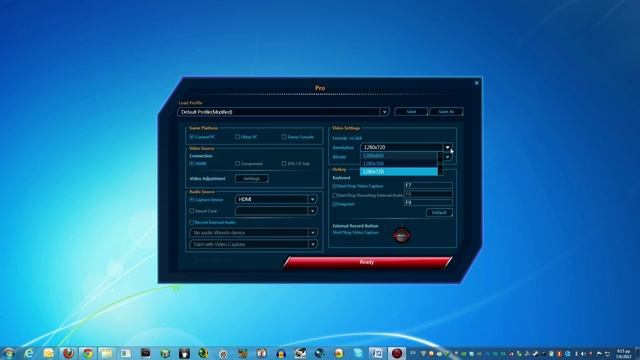Open the Windows Explorer folder taskbar icon
Viewport: 640px width, 360px height.
click(x=107, y=353)
